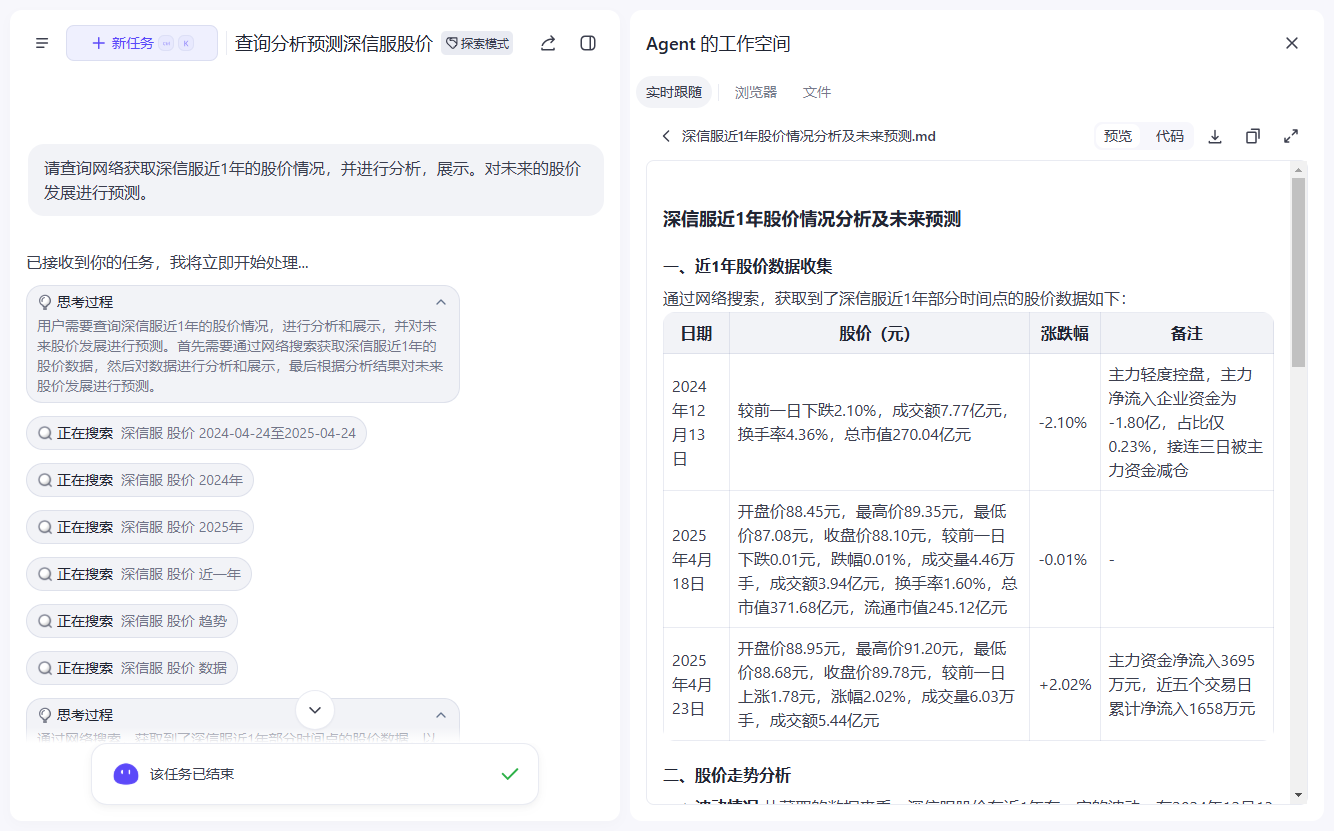
Task: Click the share icon in chat header
Action: pos(548,43)
